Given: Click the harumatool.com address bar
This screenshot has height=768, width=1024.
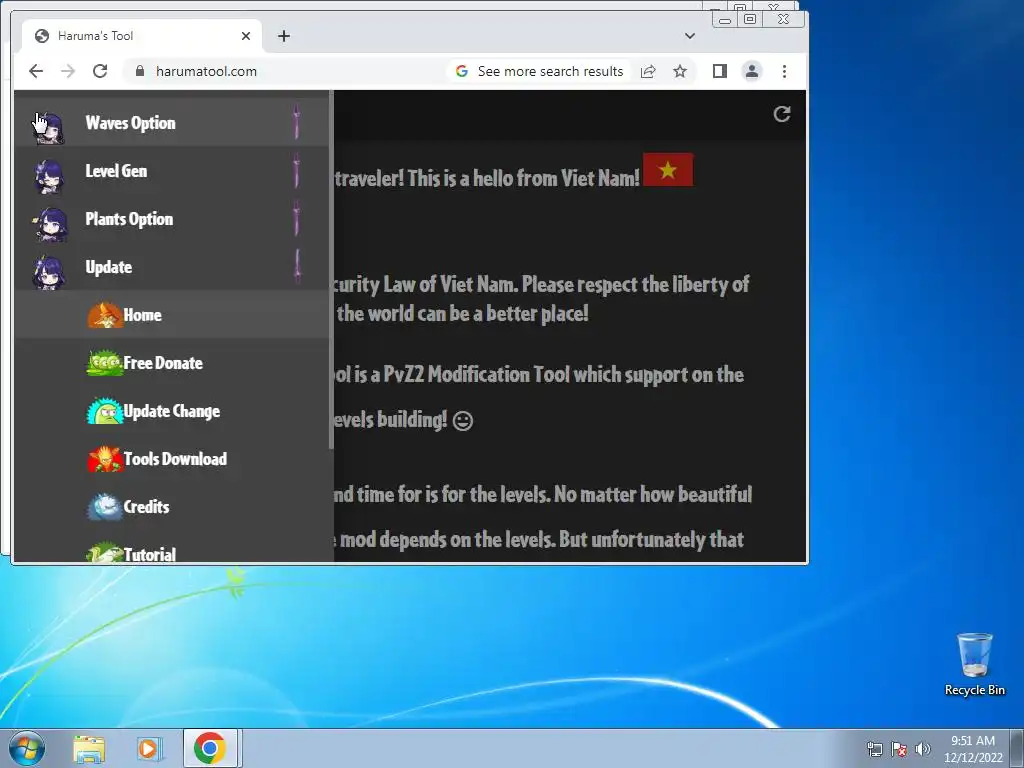Looking at the screenshot, I should pos(206,71).
